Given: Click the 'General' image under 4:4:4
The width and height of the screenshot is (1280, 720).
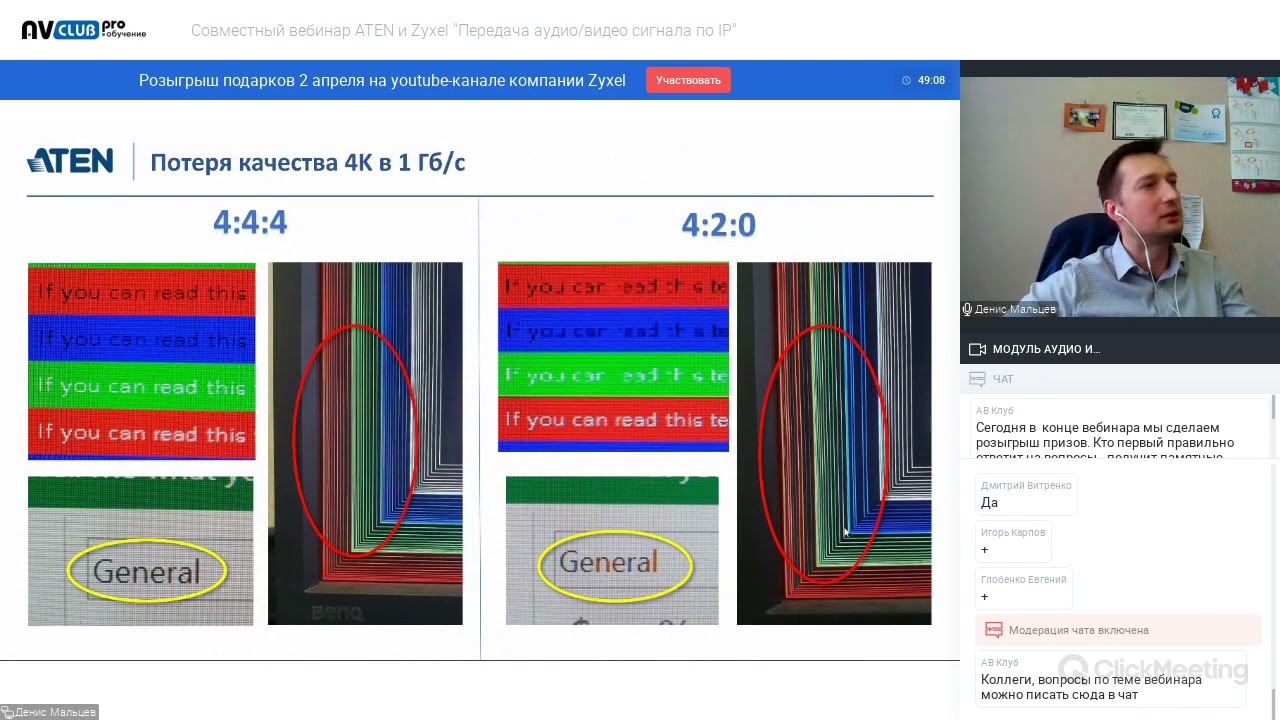Looking at the screenshot, I should (x=141, y=551).
